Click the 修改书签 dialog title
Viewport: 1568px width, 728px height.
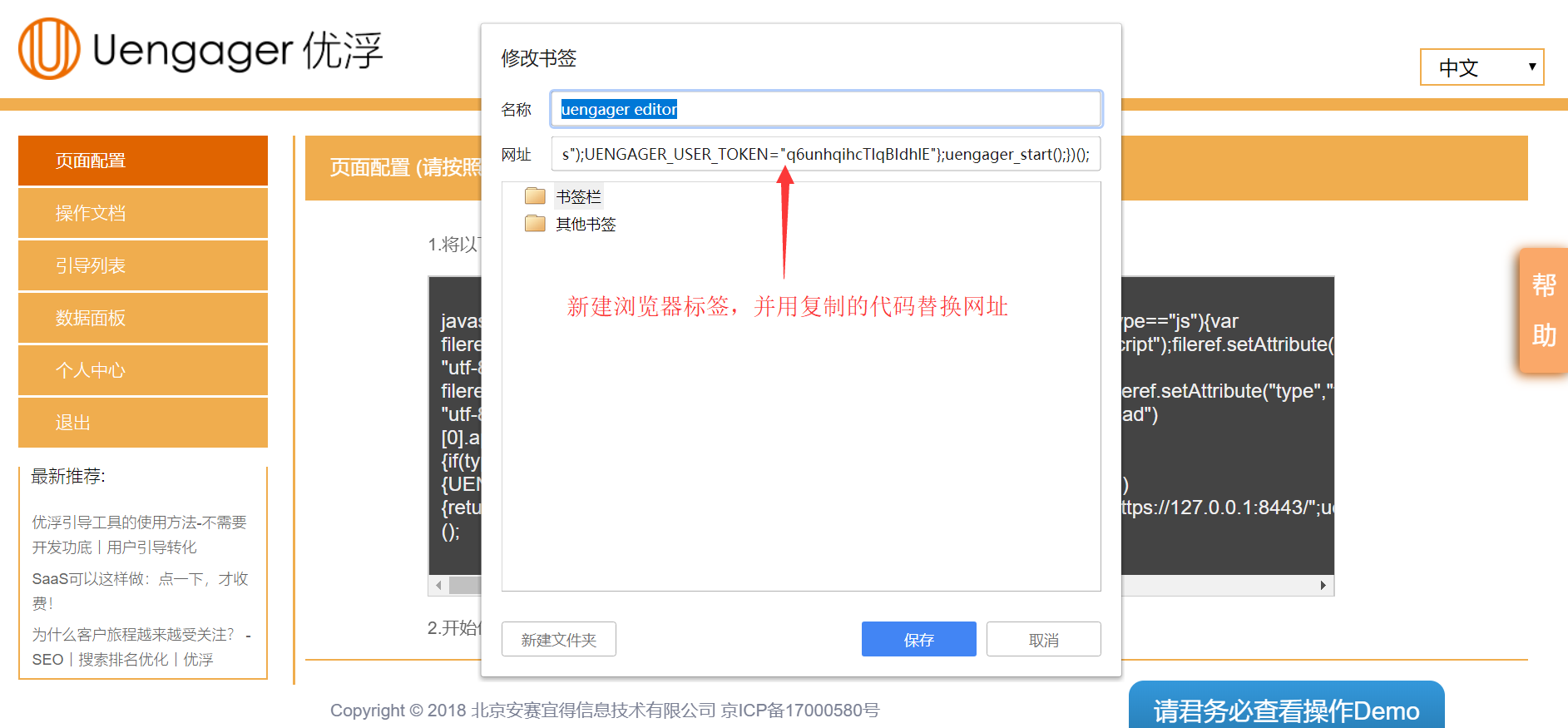538,58
